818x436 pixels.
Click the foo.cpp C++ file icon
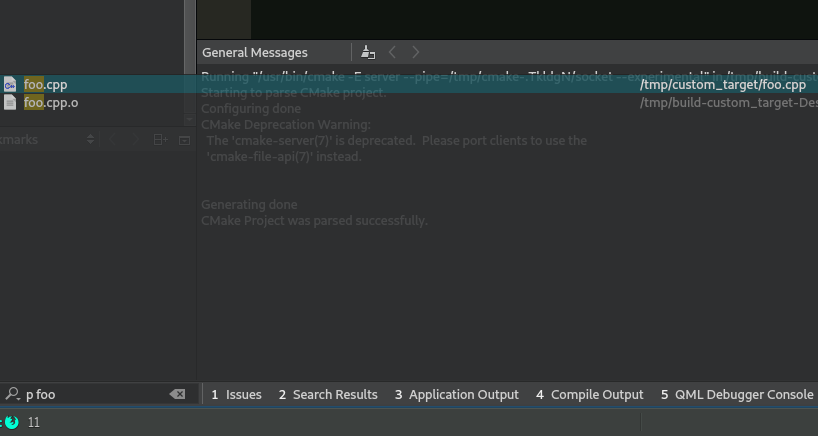click(x=10, y=85)
